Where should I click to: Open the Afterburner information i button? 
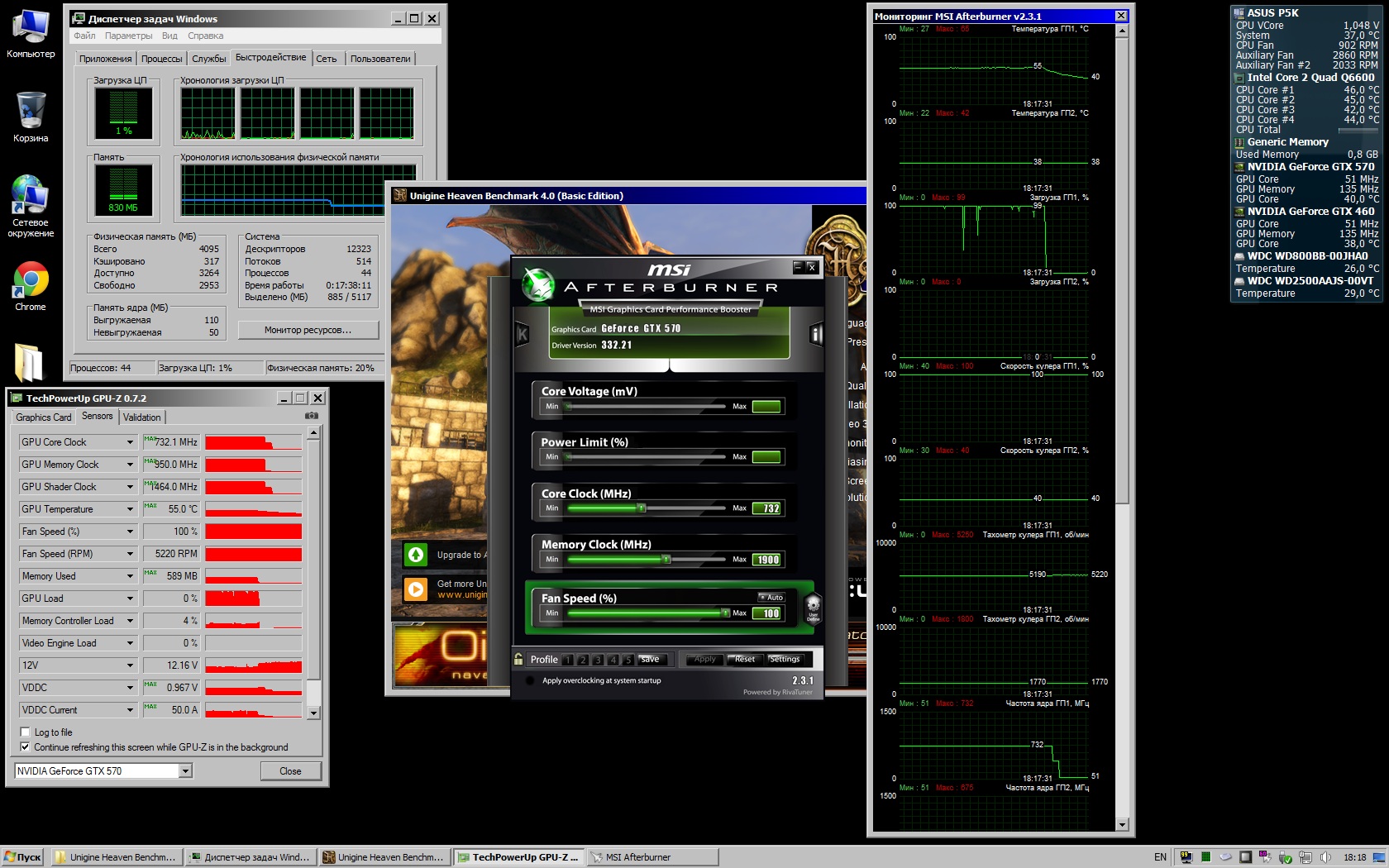pos(817,334)
